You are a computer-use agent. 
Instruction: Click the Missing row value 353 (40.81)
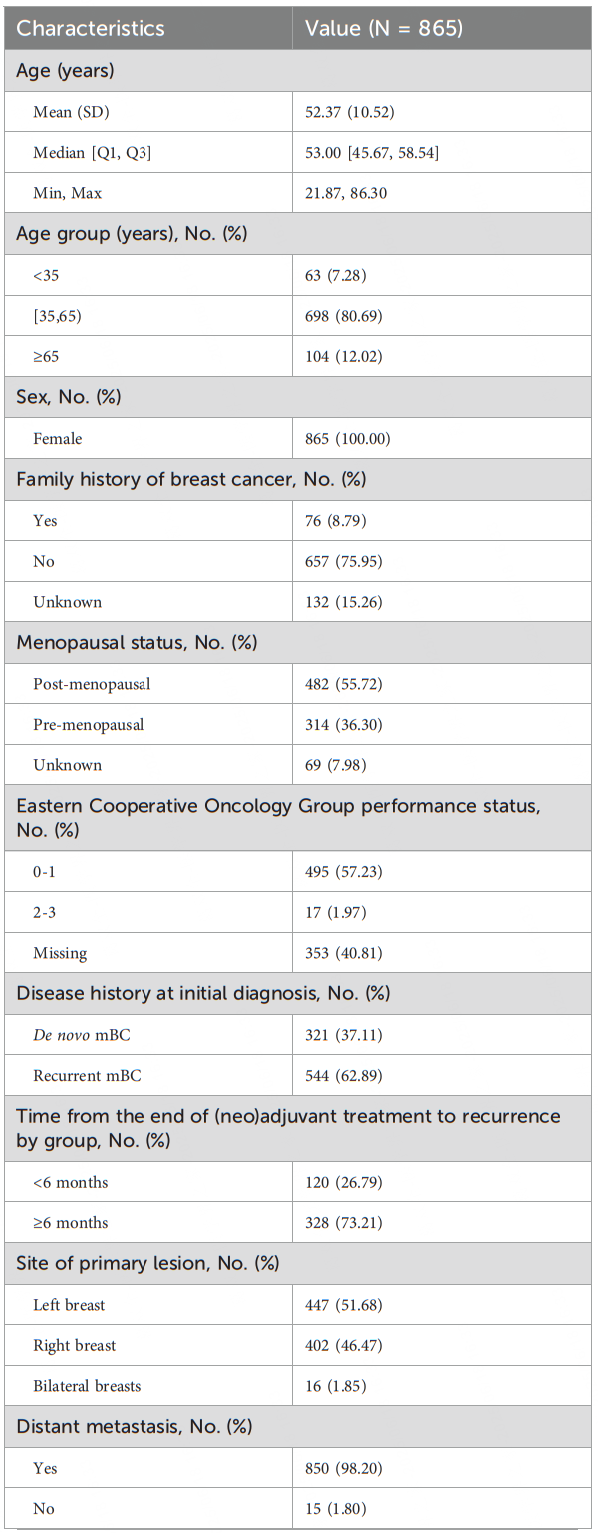(x=343, y=953)
